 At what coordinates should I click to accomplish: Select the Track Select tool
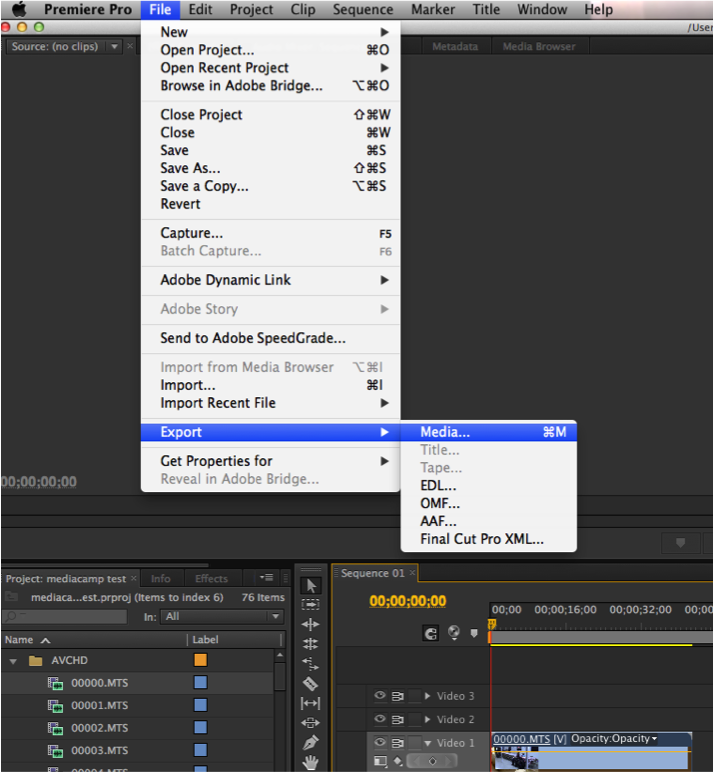pyautogui.click(x=311, y=605)
